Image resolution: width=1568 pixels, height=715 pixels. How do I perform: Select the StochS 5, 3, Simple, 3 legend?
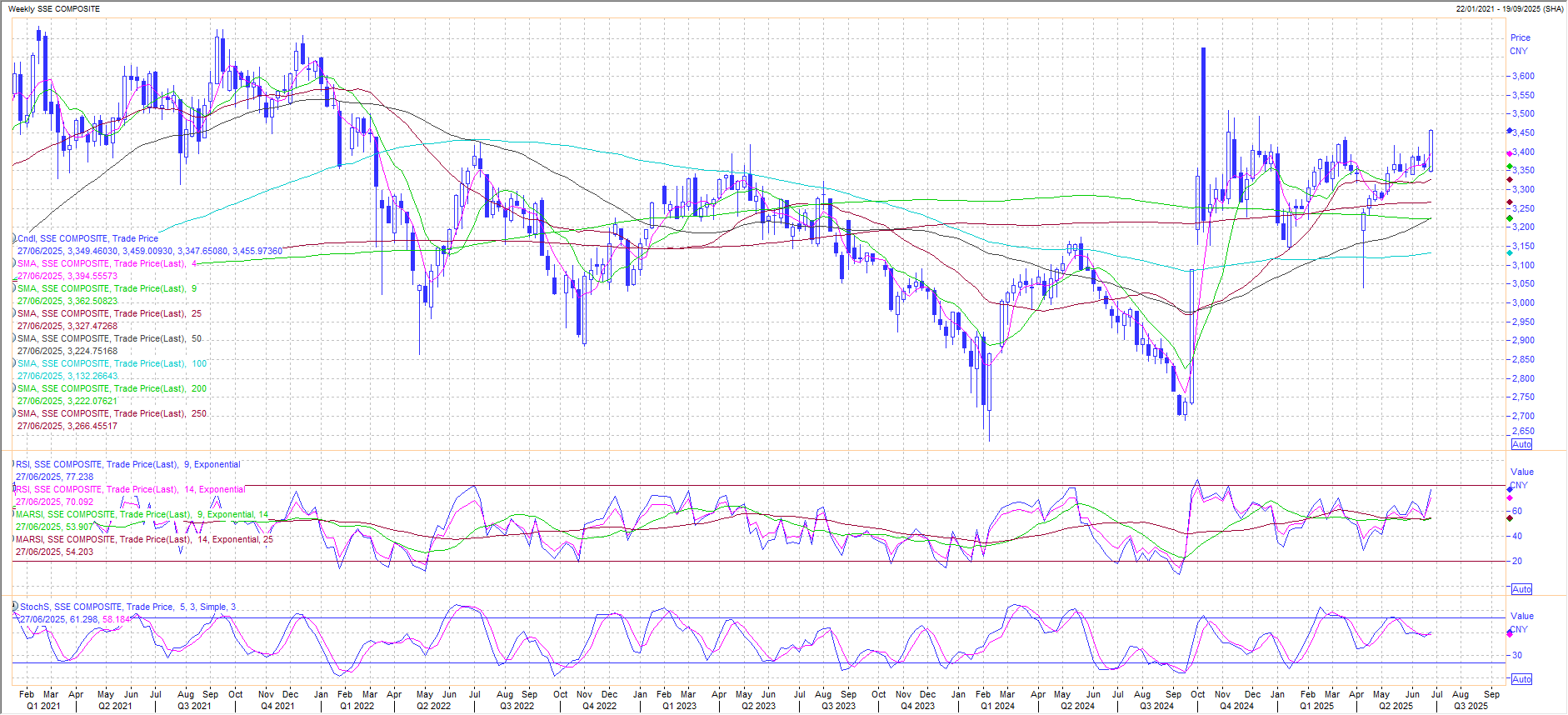tap(127, 607)
